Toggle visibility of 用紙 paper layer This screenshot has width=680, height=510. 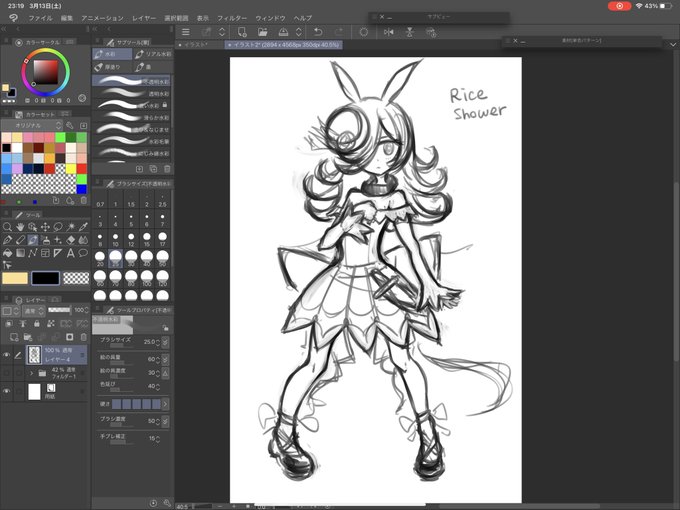[x=7, y=391]
